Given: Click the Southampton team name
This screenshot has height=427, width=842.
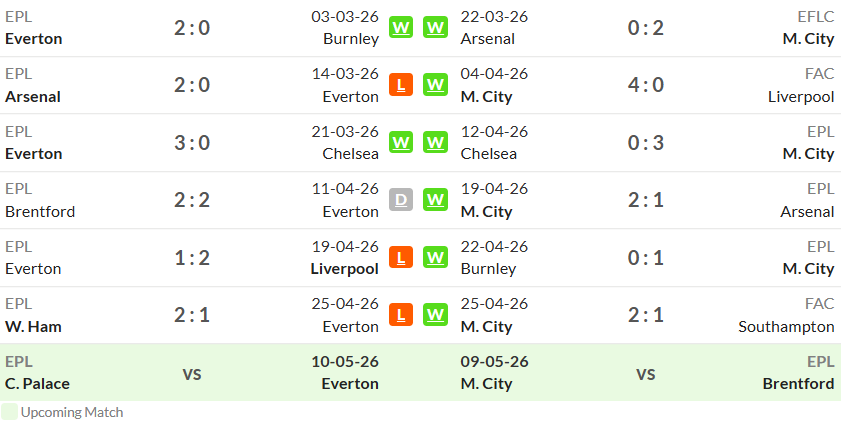Looking at the screenshot, I should click(786, 327).
